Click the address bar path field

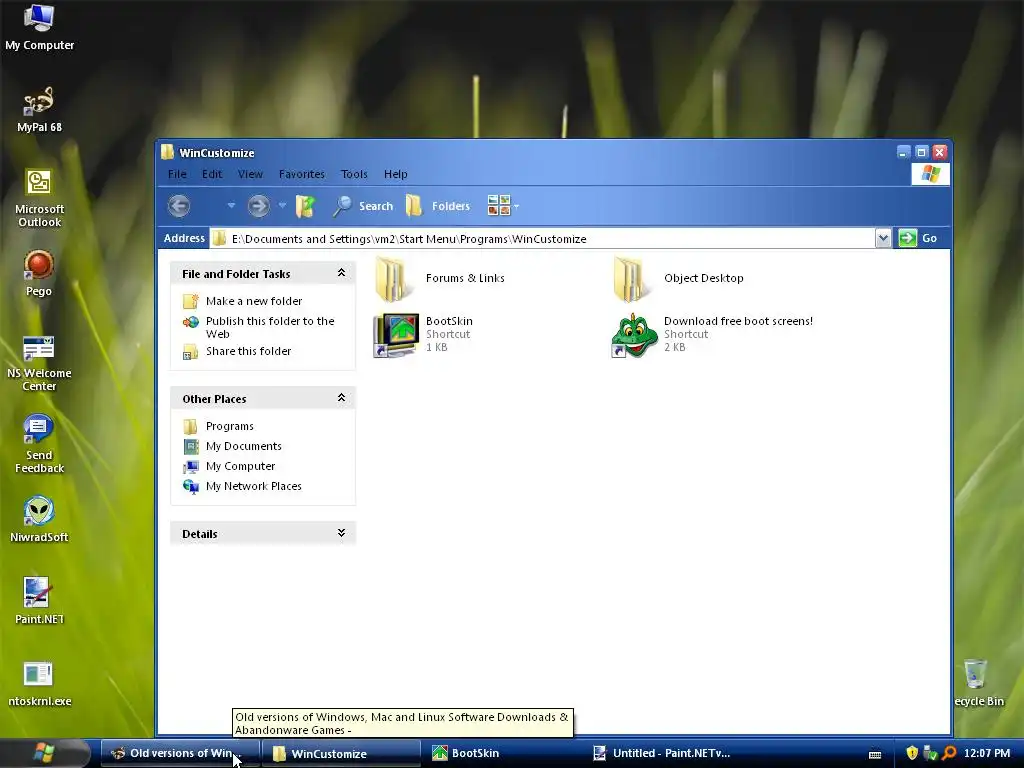click(x=542, y=238)
